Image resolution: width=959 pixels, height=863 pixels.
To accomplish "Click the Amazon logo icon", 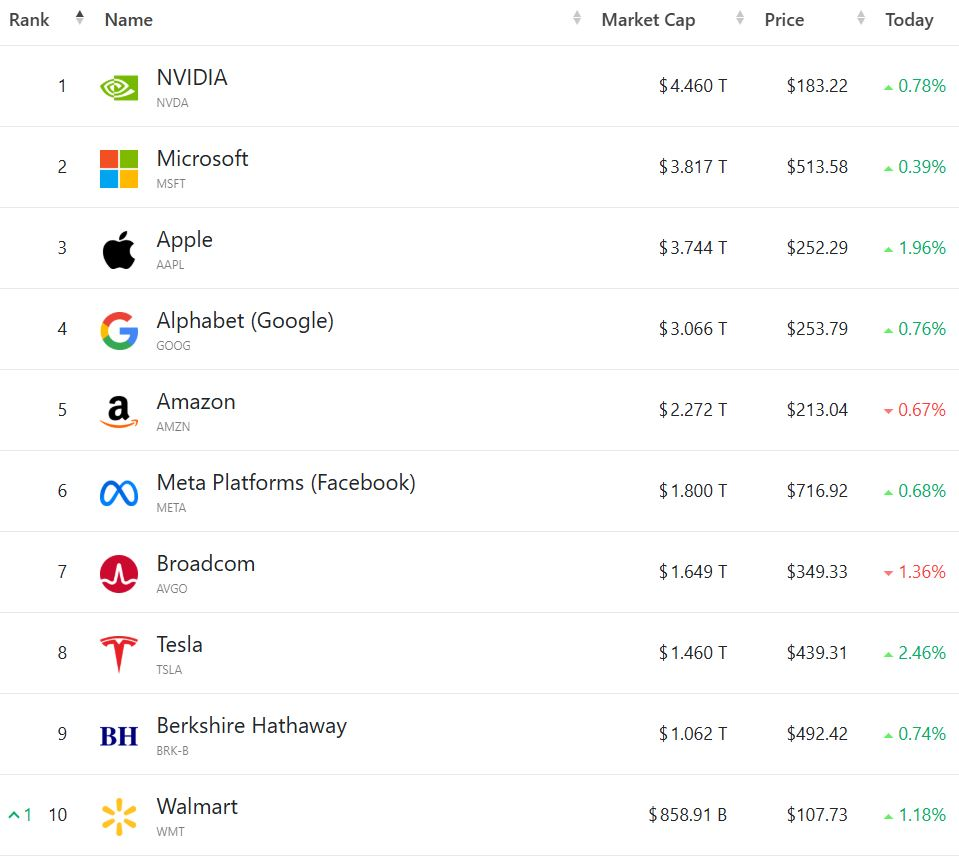I will tap(119, 411).
